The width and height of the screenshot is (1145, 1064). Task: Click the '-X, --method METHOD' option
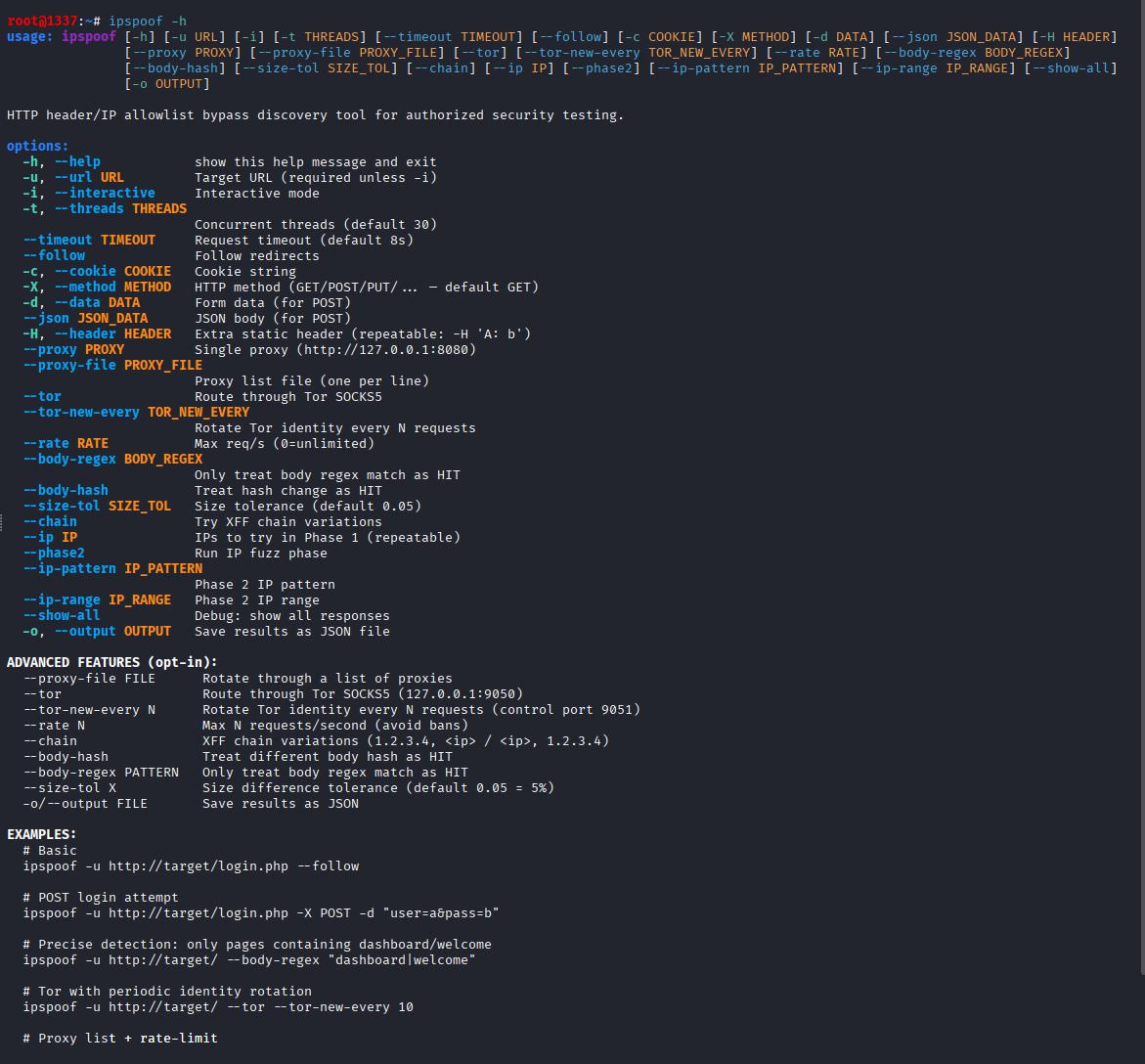click(x=97, y=287)
